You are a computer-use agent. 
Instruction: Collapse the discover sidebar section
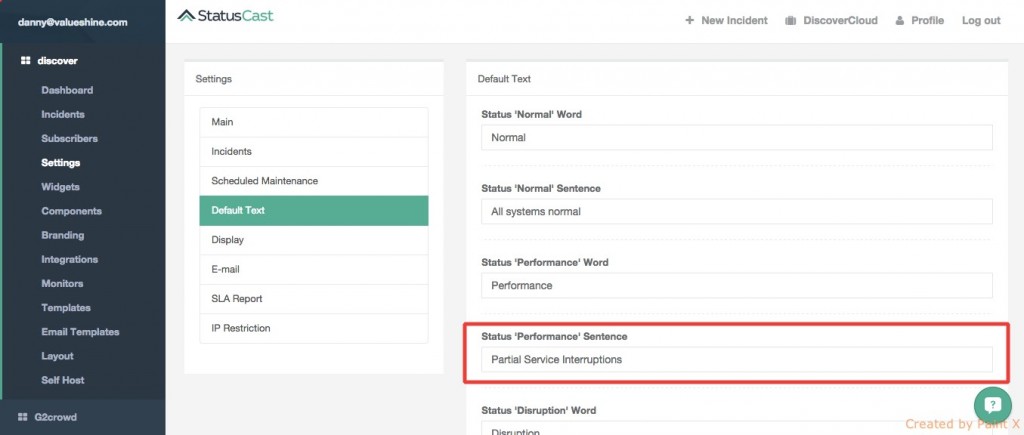[57, 61]
